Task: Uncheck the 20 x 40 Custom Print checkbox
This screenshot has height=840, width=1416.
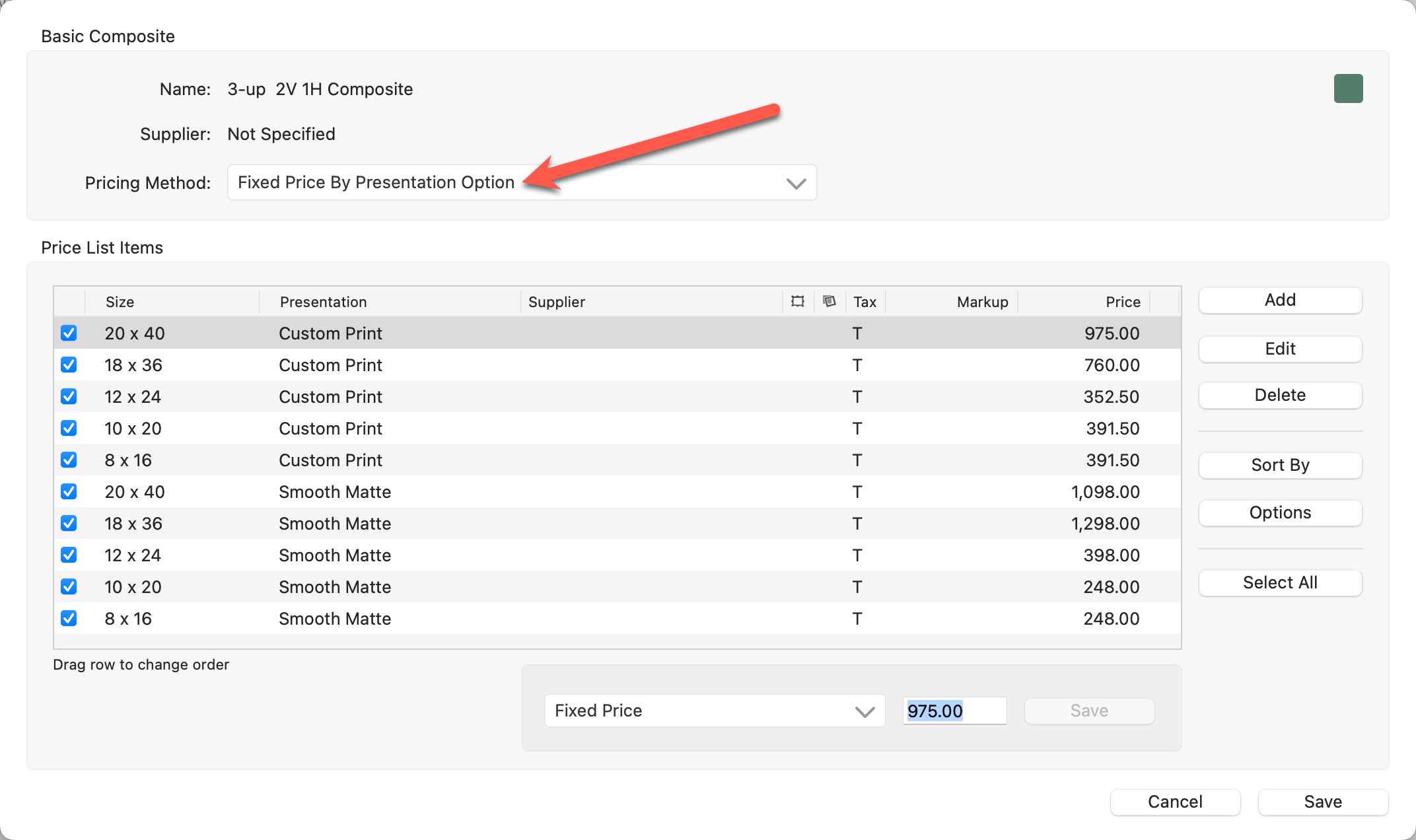Action: pyautogui.click(x=69, y=333)
